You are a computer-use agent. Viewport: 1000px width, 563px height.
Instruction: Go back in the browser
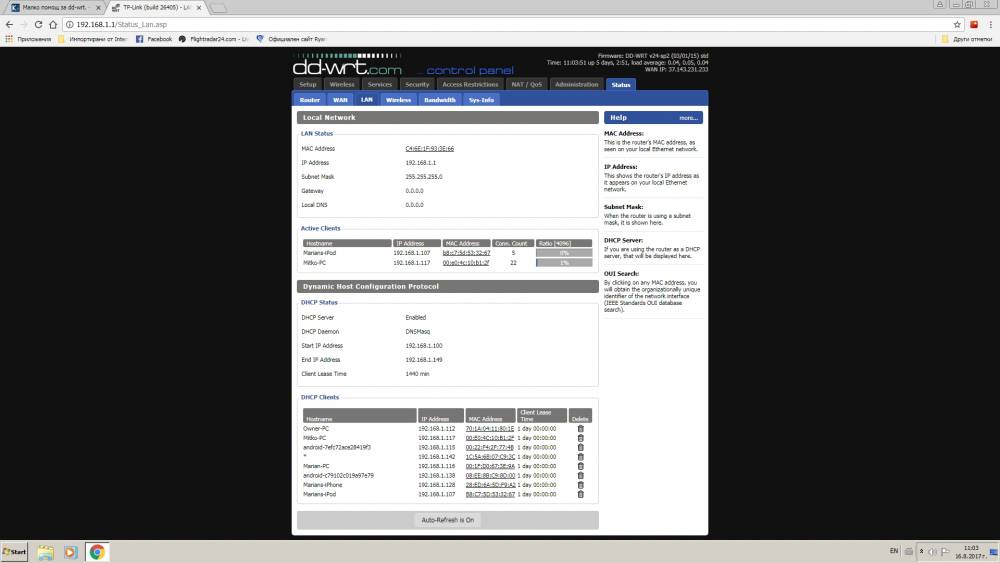pyautogui.click(x=9, y=24)
